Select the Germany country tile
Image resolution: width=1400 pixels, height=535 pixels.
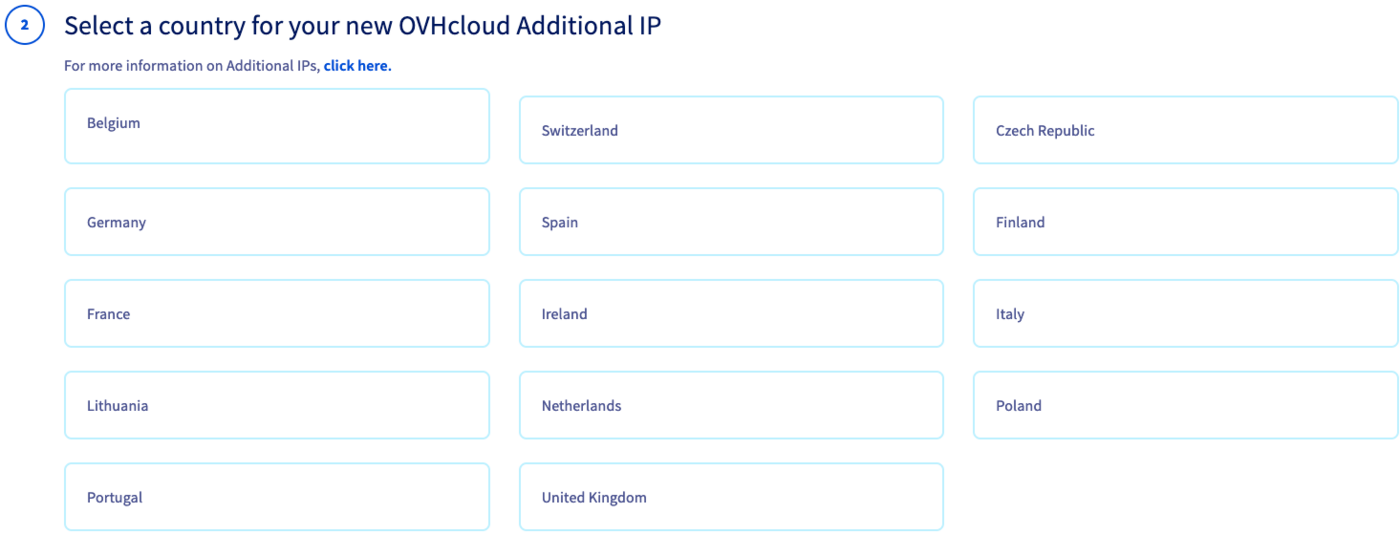tap(276, 222)
